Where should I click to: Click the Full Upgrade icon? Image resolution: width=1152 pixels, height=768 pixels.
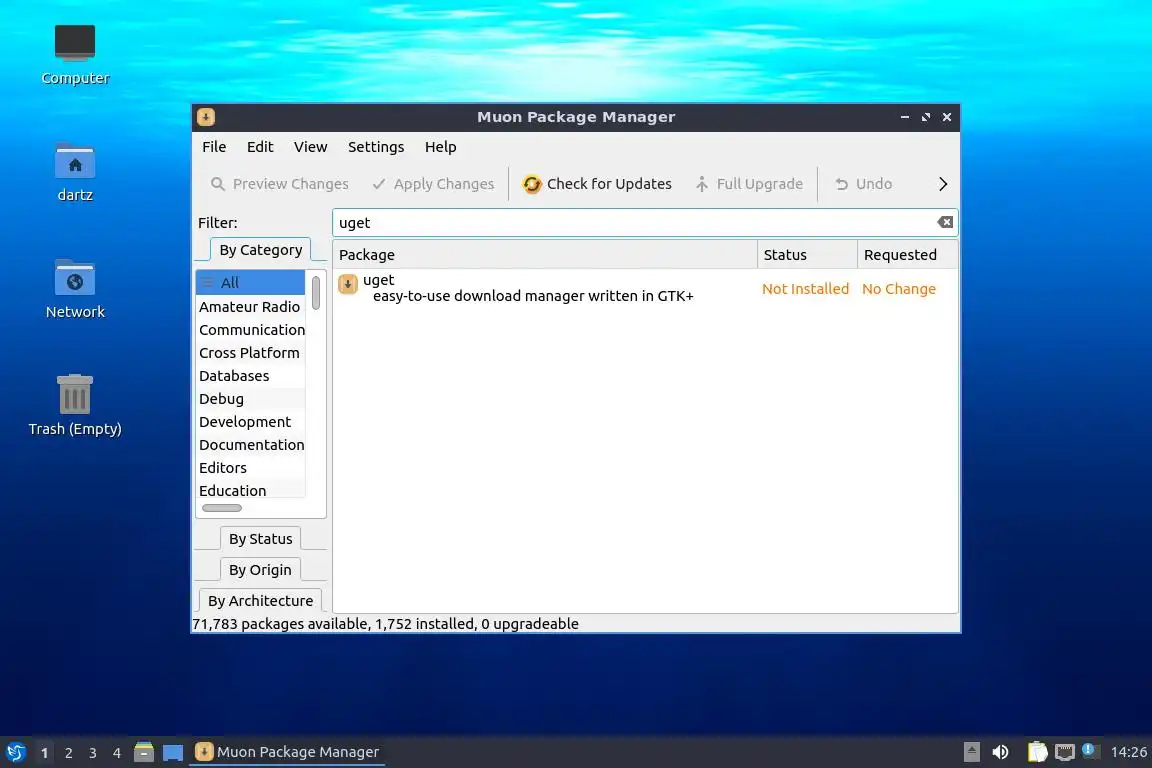click(x=702, y=184)
